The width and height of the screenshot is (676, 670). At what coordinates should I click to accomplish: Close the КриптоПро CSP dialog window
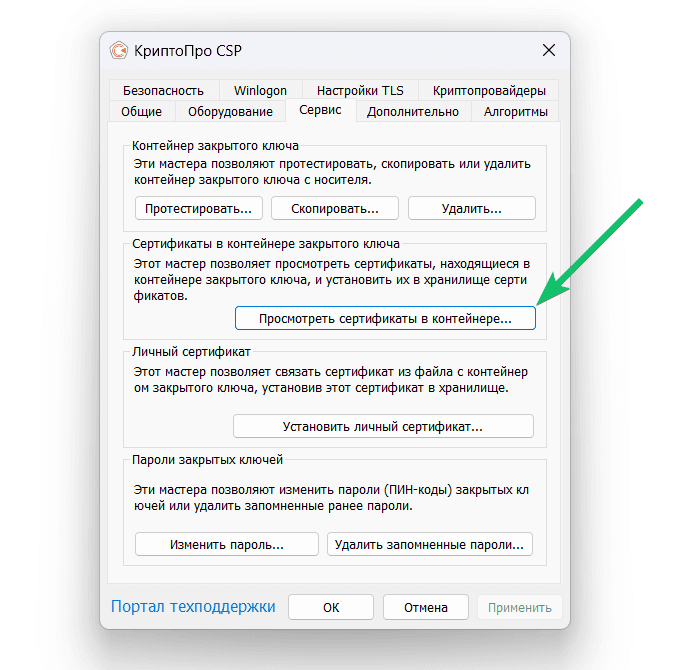[548, 50]
